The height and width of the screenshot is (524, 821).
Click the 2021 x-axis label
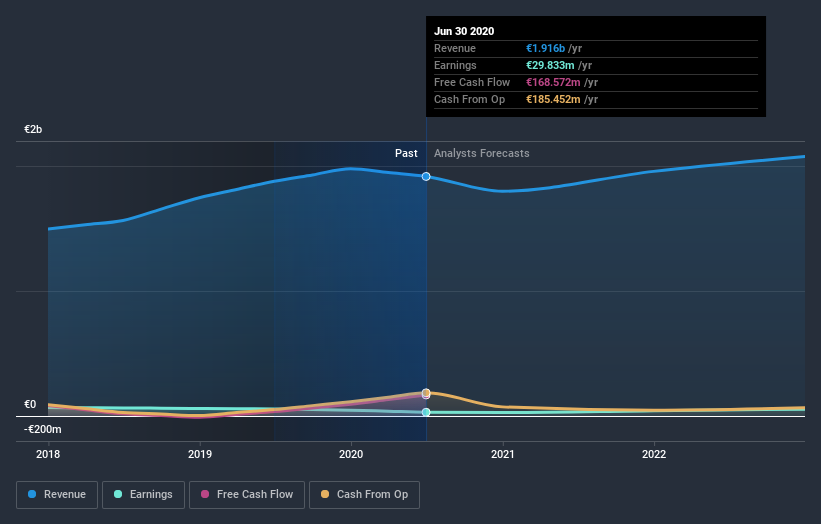[503, 454]
